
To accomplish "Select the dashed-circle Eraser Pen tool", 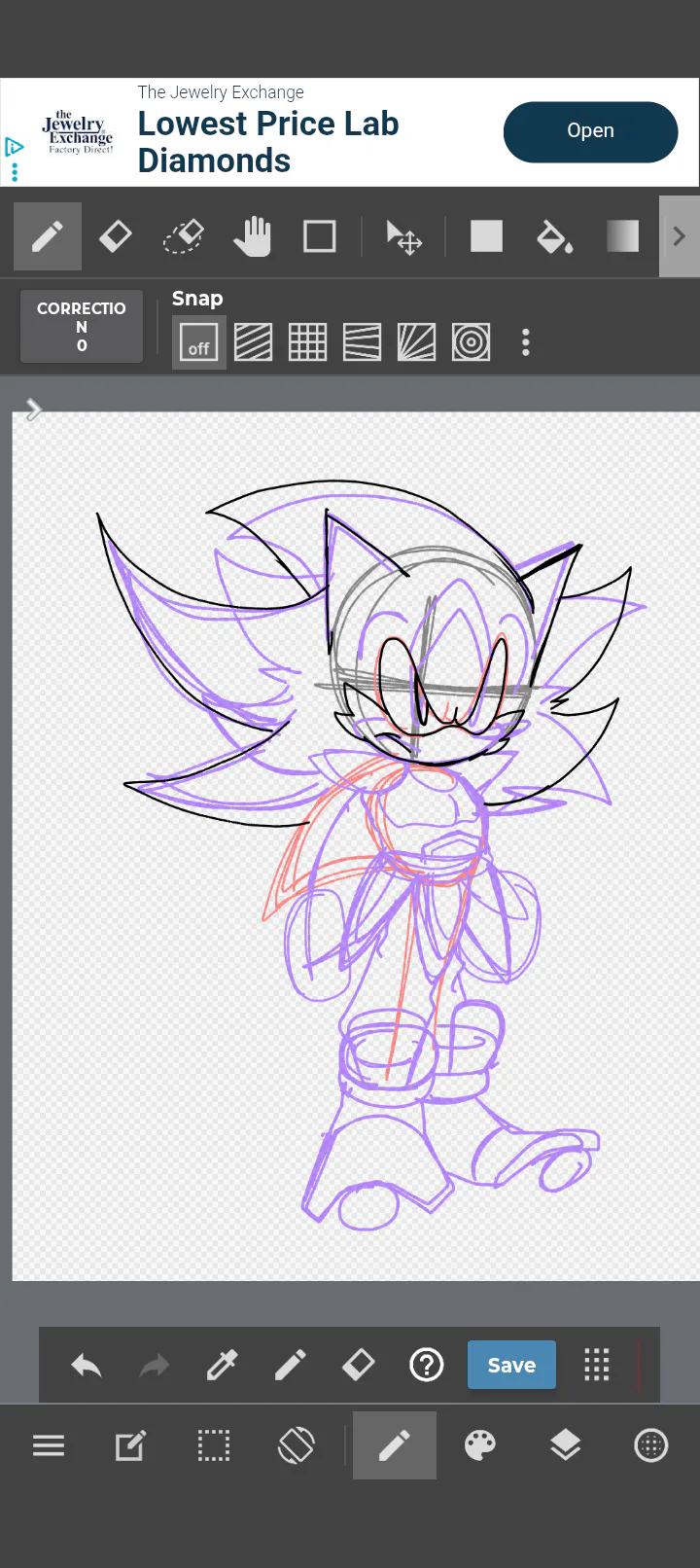I will click(x=184, y=236).
